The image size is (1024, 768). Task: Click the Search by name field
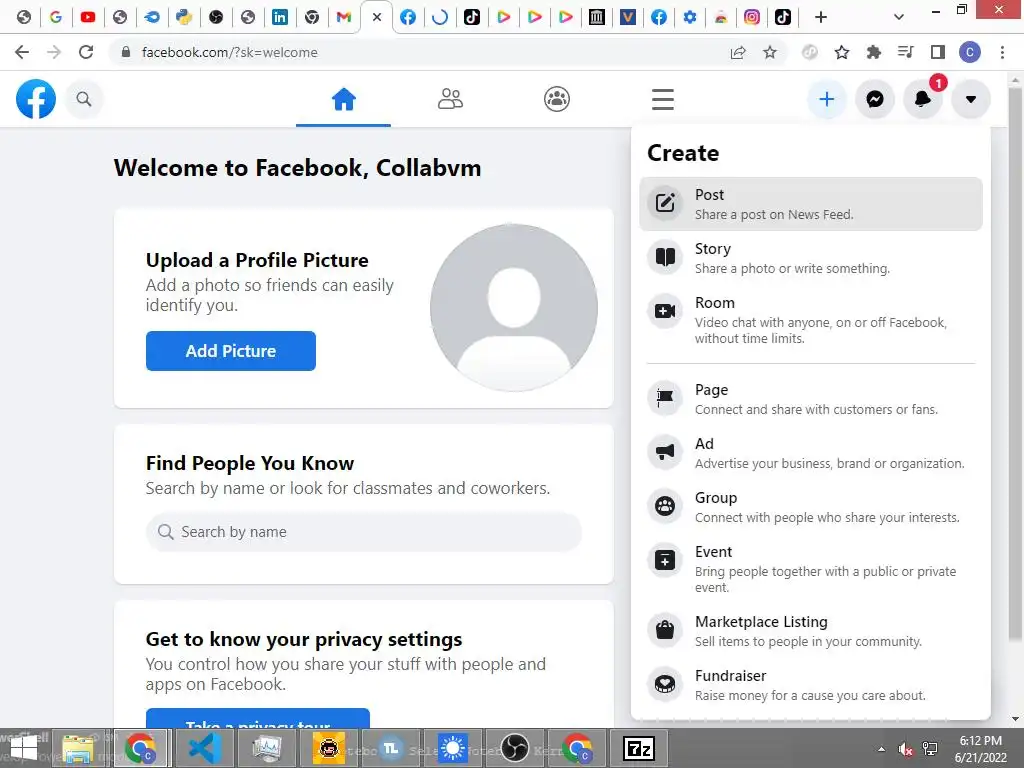click(363, 532)
